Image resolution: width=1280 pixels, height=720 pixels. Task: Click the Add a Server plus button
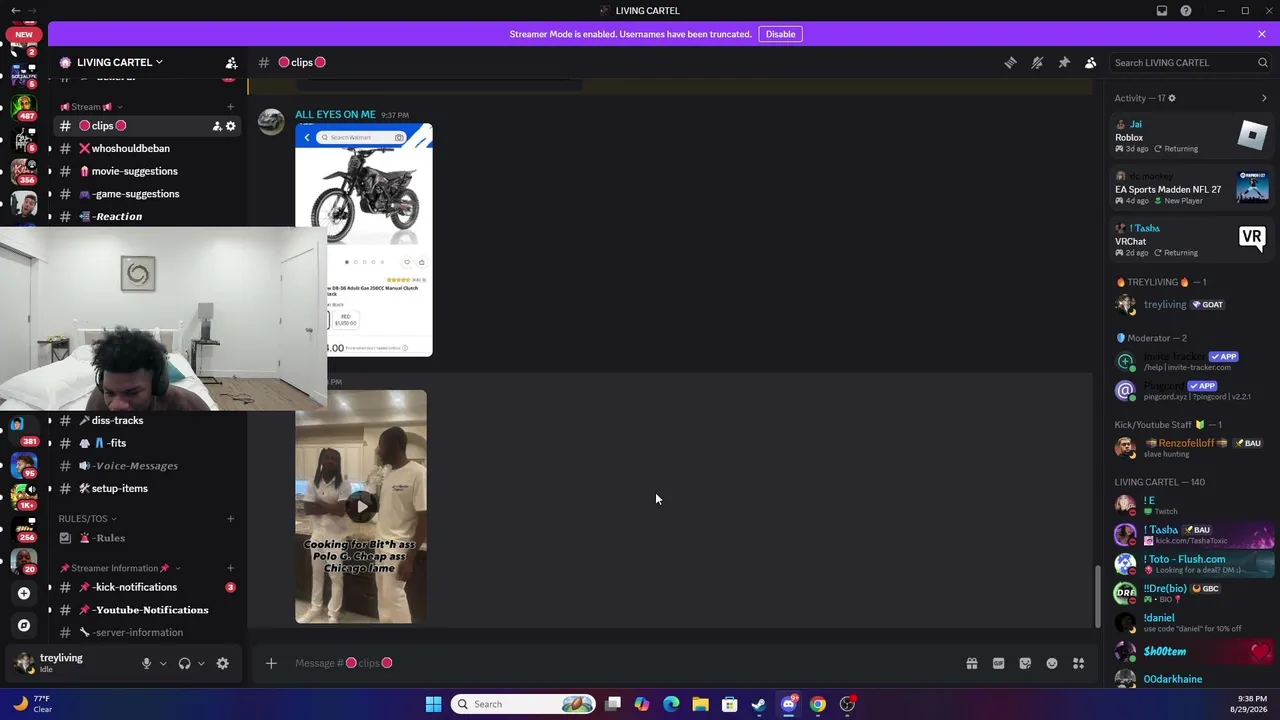(24, 593)
